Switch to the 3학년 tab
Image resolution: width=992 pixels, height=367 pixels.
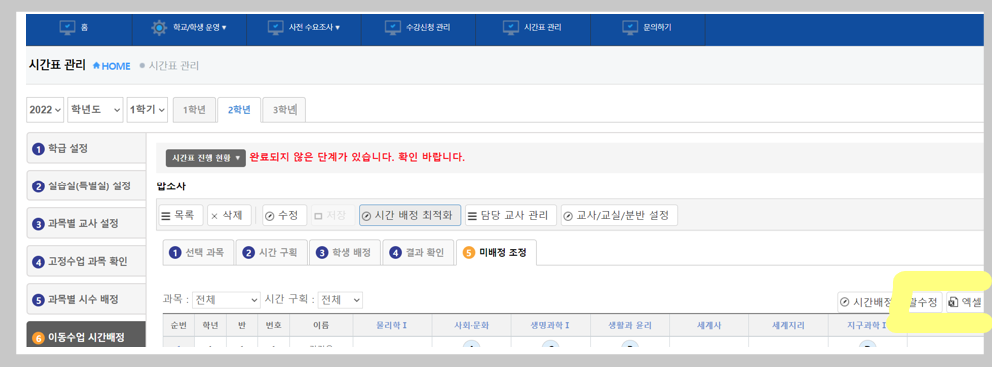[284, 109]
